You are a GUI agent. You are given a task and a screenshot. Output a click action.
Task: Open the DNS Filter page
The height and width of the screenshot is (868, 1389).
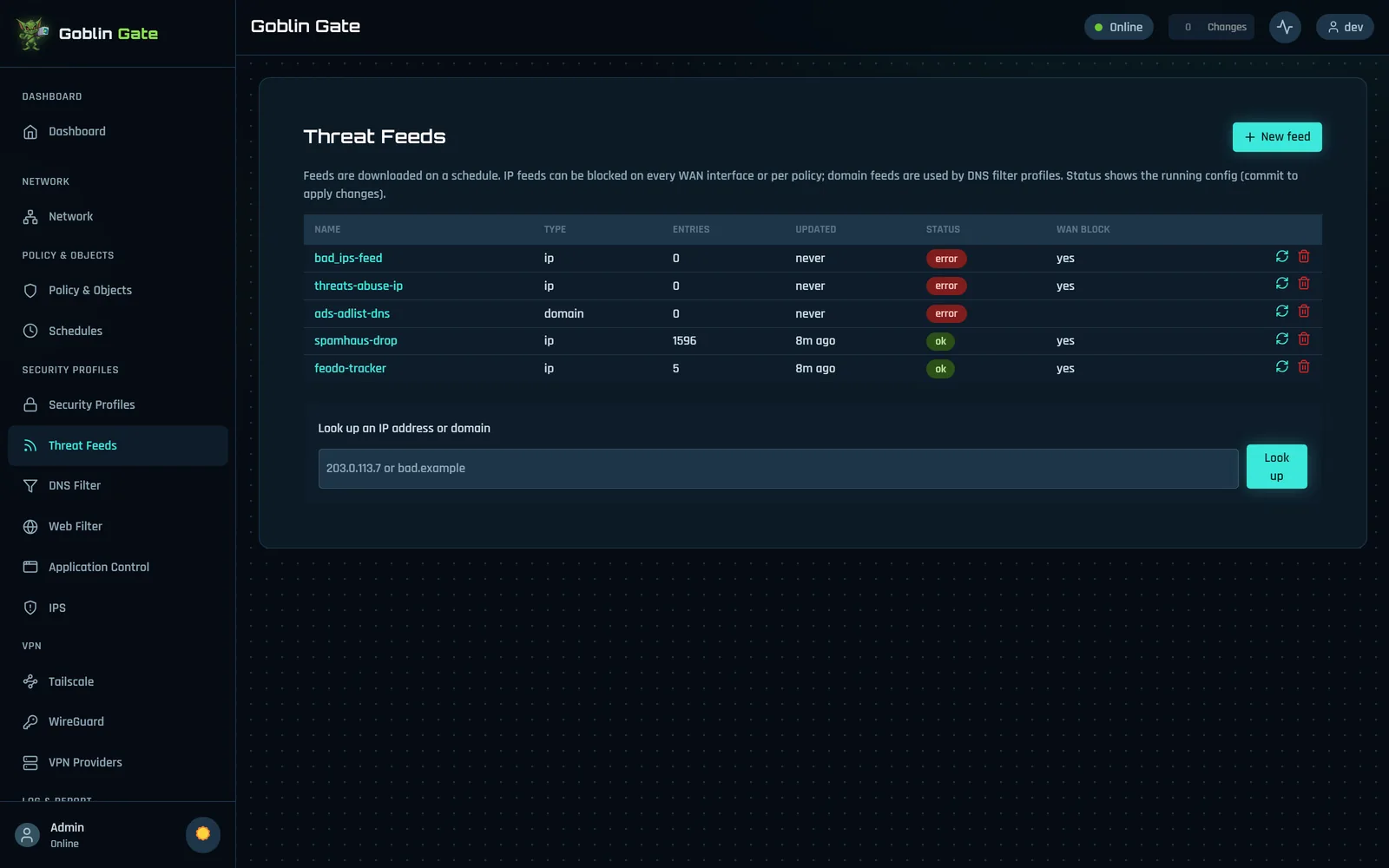point(118,486)
